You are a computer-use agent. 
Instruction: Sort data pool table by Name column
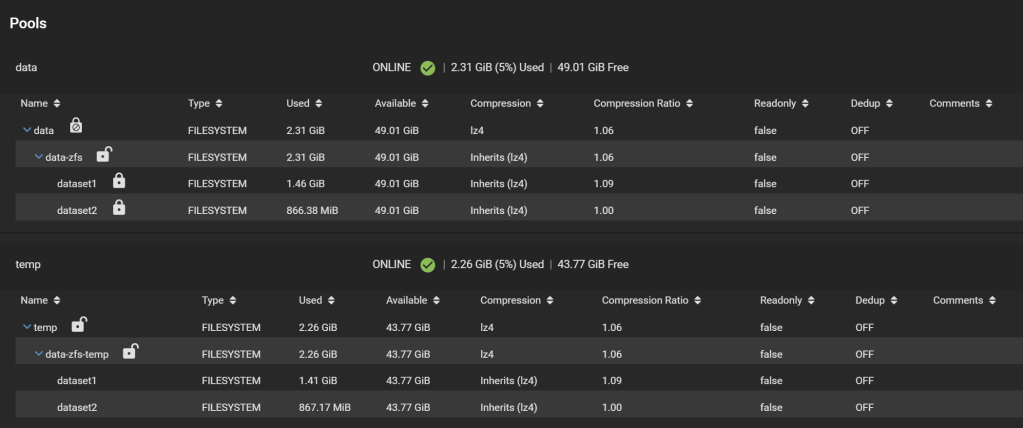[41, 103]
